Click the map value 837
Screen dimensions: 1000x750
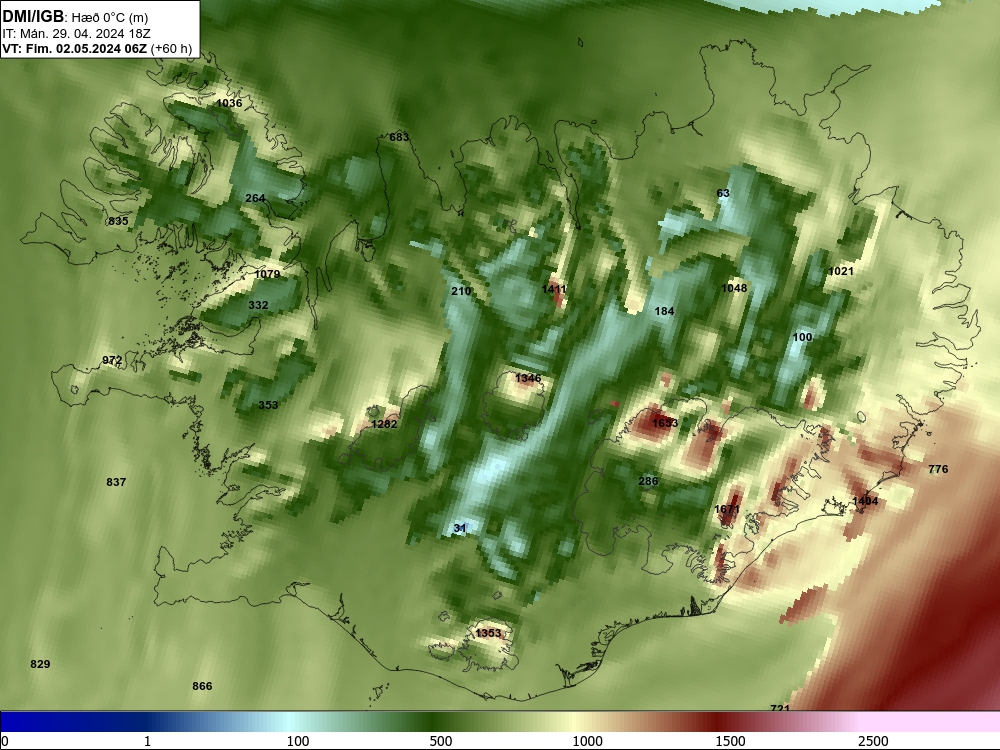coord(116,482)
